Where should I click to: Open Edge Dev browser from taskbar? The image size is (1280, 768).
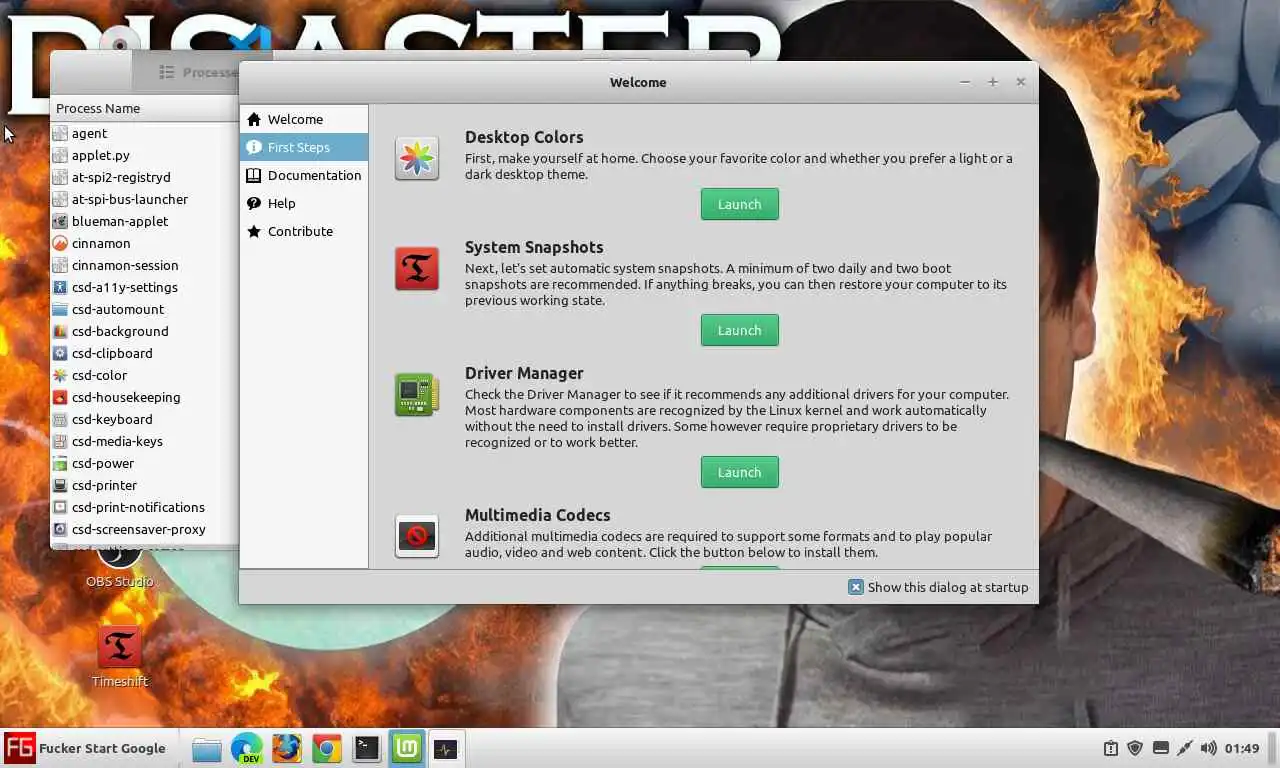click(x=247, y=748)
